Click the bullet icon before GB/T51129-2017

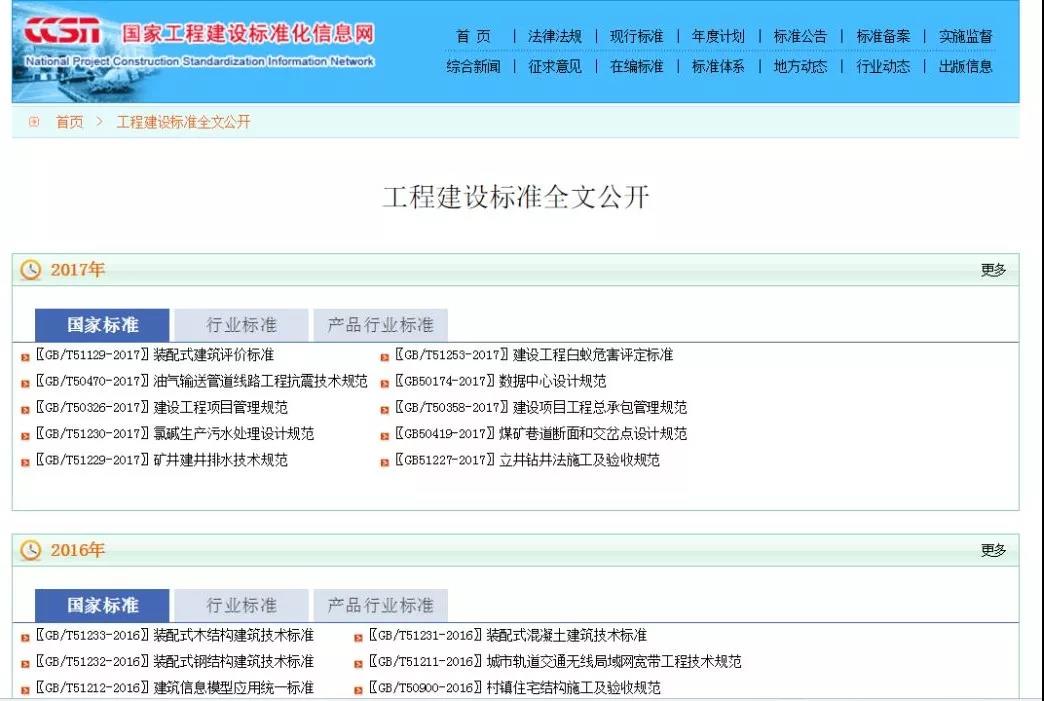(x=25, y=356)
